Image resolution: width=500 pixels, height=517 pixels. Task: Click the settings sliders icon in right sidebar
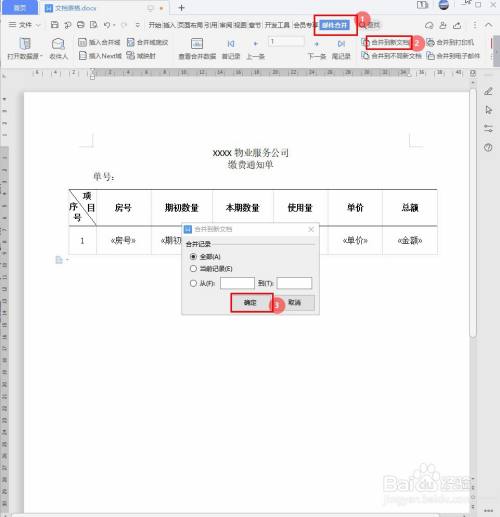click(x=488, y=128)
